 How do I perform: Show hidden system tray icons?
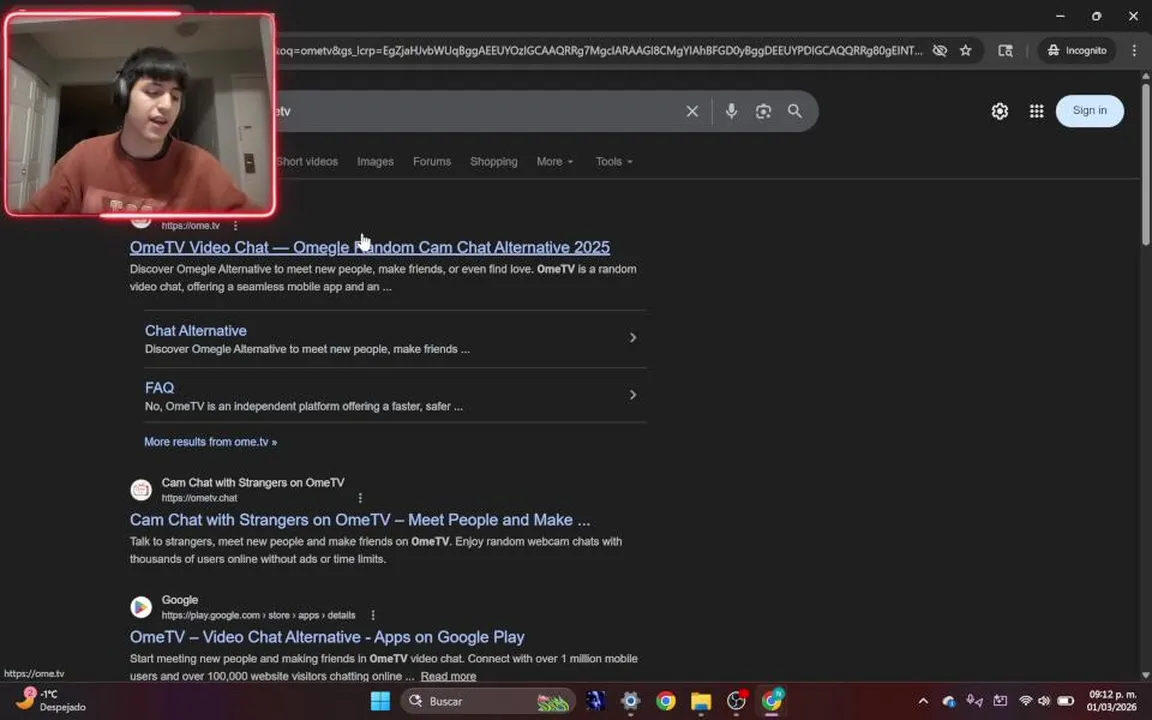pos(923,701)
